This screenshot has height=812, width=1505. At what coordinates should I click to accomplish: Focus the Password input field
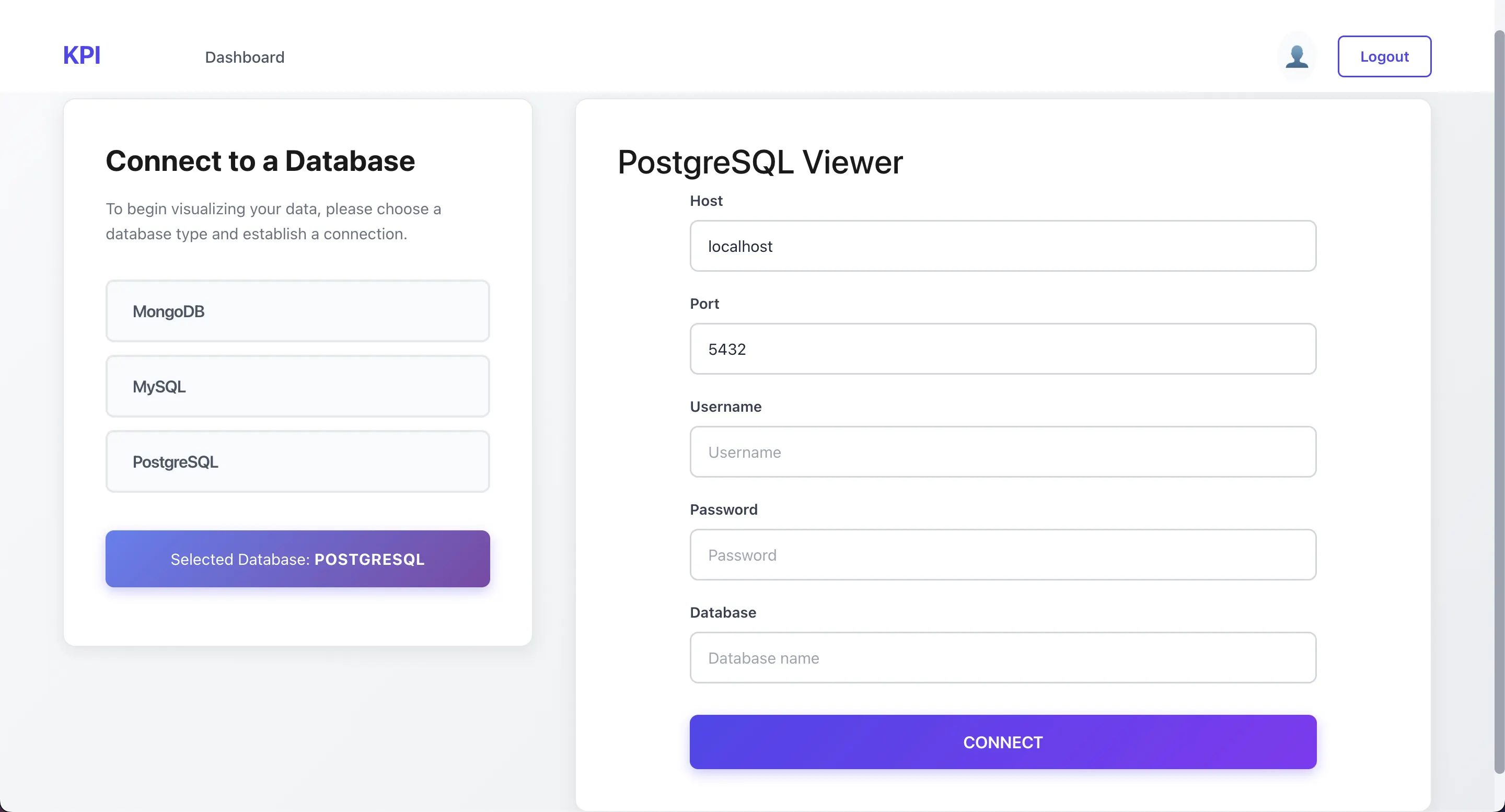[1003, 555]
